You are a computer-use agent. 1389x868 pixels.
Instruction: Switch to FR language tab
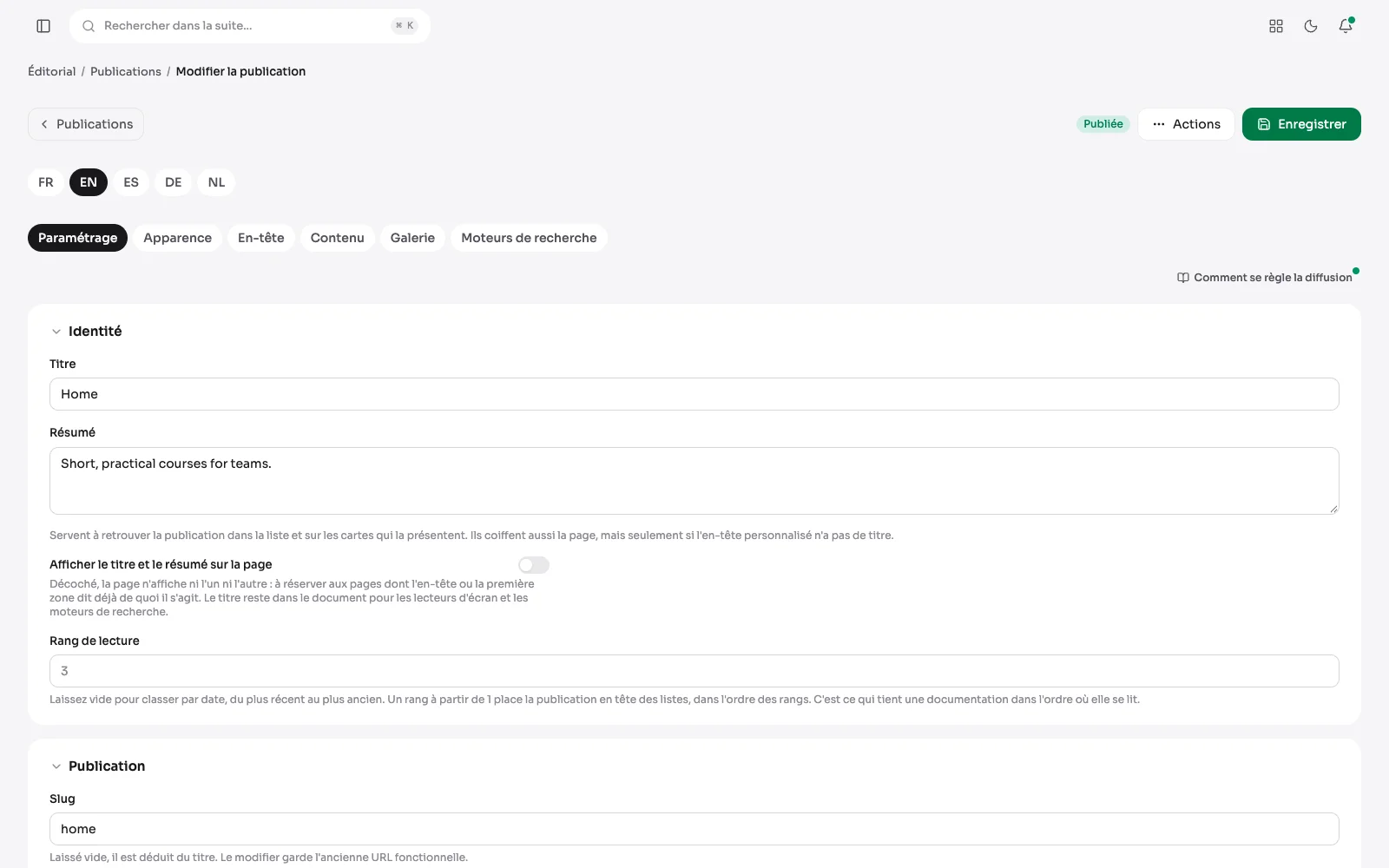(x=46, y=182)
